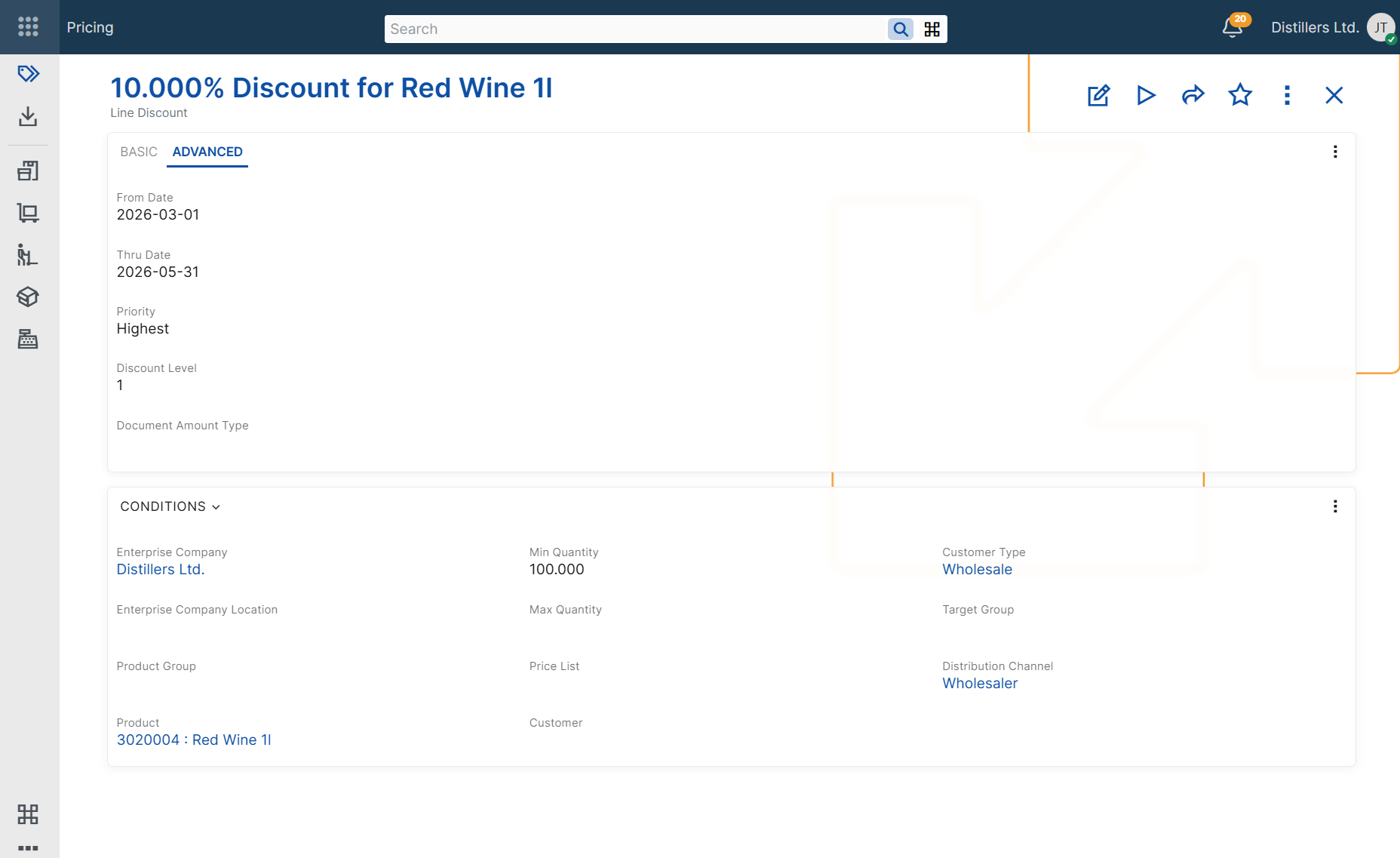Screen dimensions: 1400x858
Task: Share the discount with arrow icon
Action: pos(1193,95)
